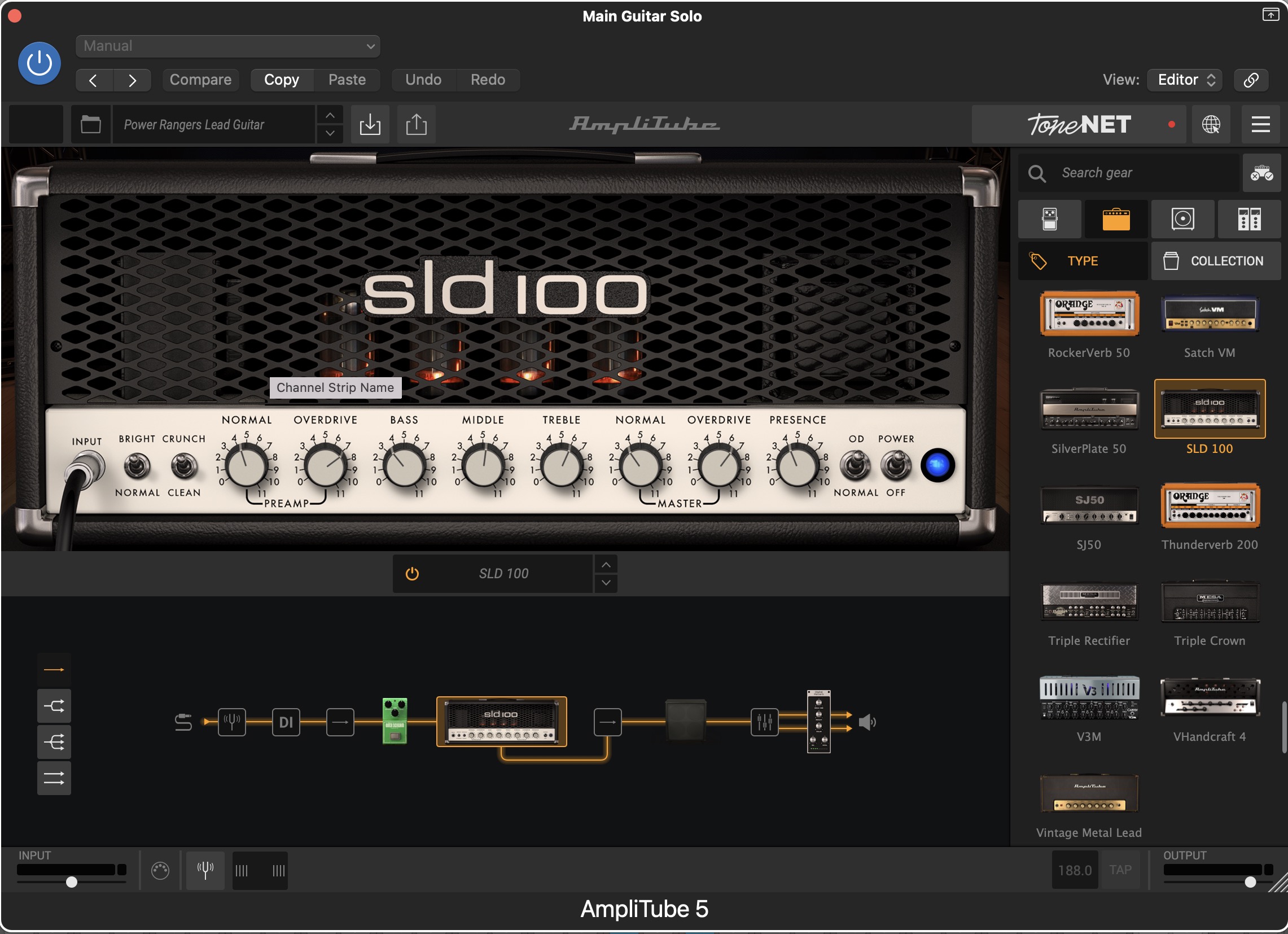Flip the Crunch/Clean switch on amp
1288x934 pixels.
pos(183,466)
